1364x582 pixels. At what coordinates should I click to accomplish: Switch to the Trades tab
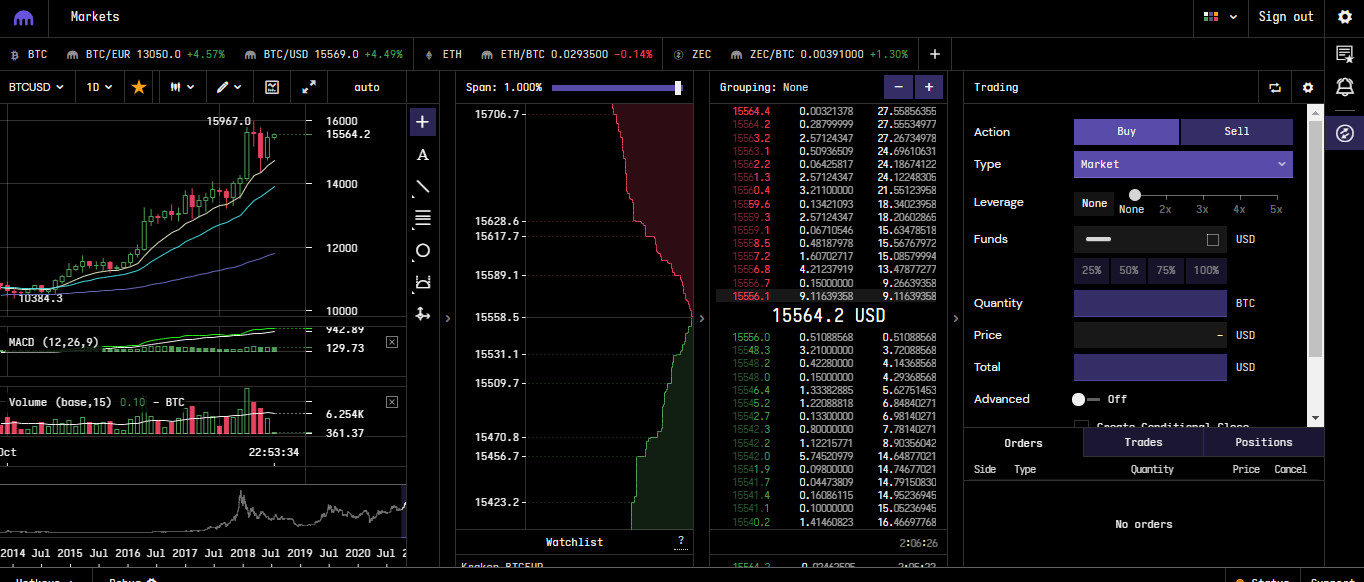click(x=1143, y=442)
